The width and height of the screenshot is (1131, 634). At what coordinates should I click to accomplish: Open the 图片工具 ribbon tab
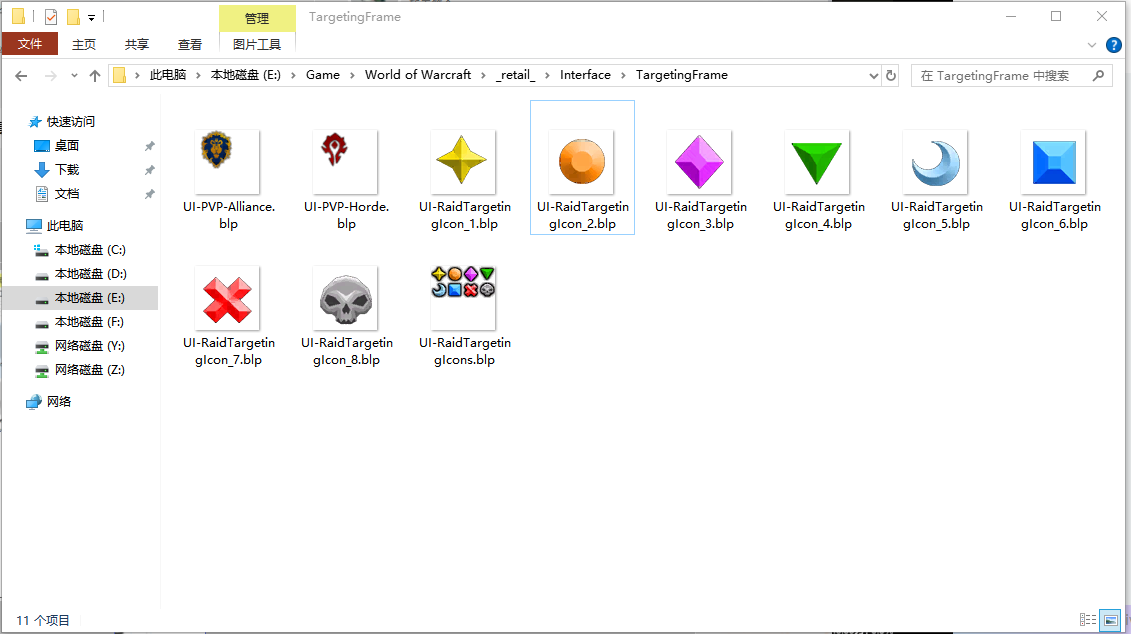257,45
